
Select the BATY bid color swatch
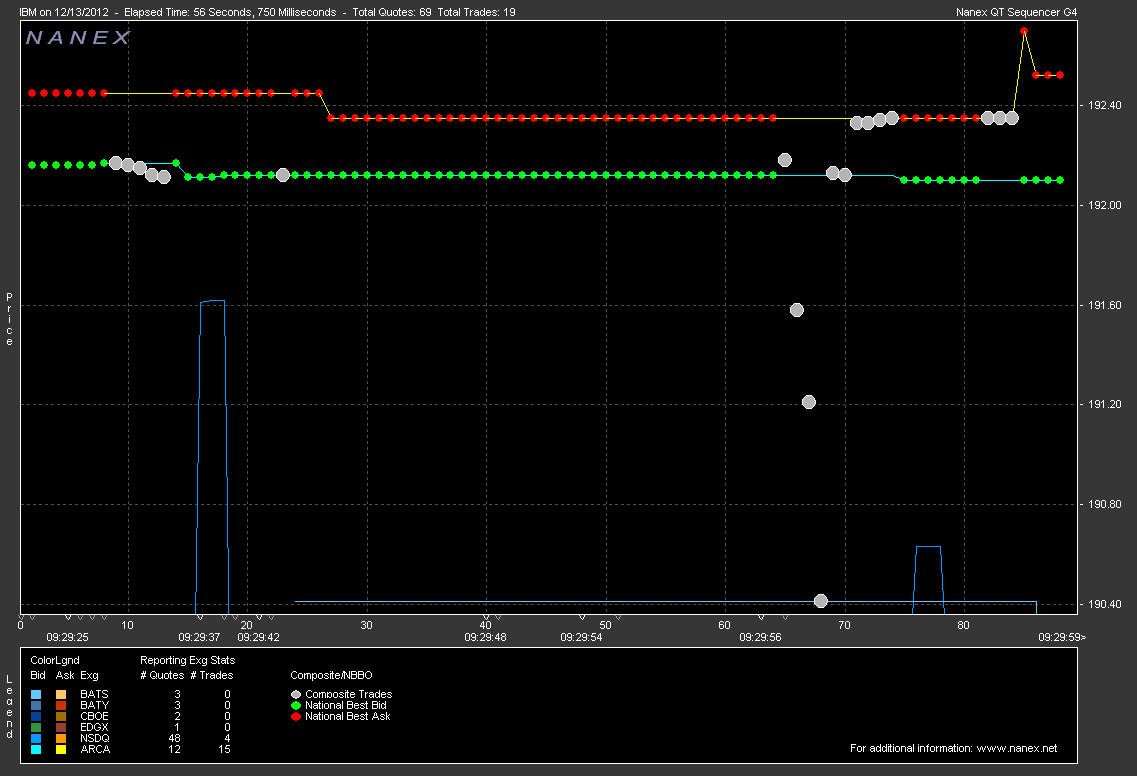pyautogui.click(x=36, y=706)
